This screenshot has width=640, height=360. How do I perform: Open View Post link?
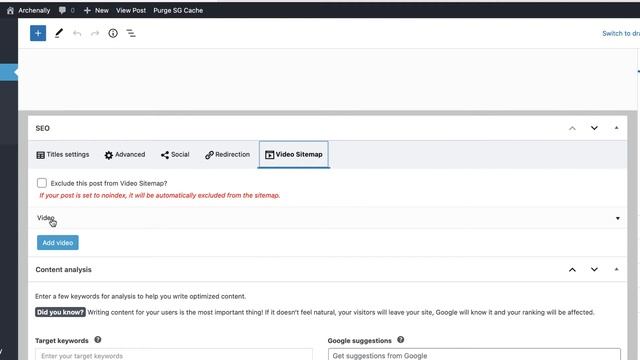(x=131, y=11)
